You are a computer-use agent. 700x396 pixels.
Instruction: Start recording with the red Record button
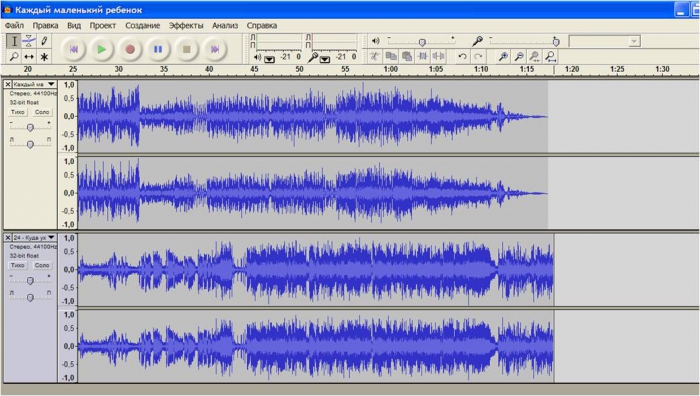pyautogui.click(x=130, y=49)
